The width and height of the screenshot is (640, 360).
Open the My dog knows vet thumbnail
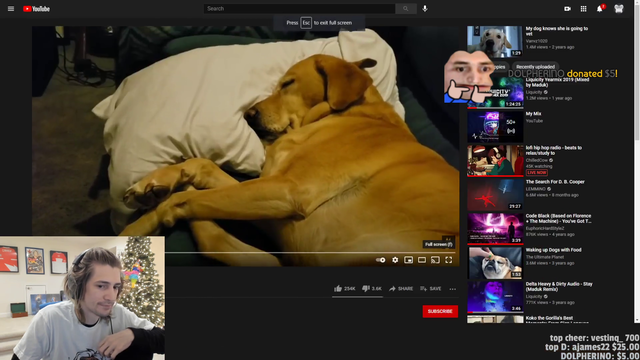point(495,42)
